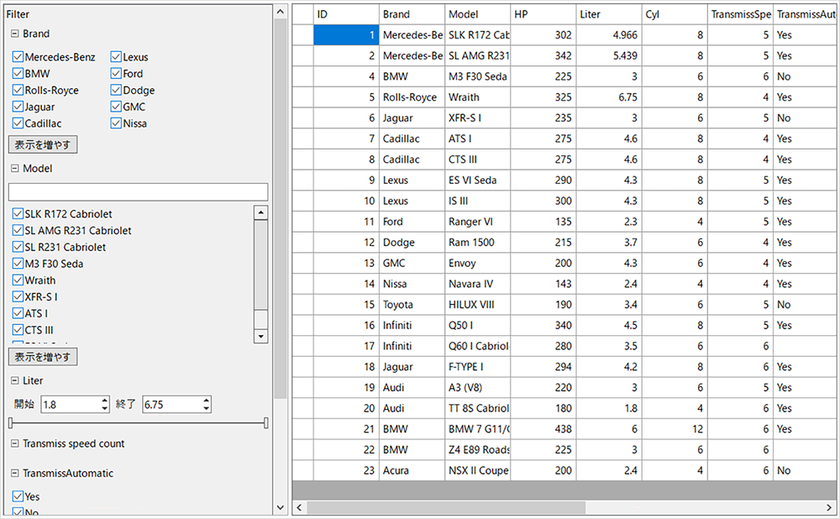Toggle the Jaguar brand checkbox
This screenshot has width=840, height=519.
(18, 107)
